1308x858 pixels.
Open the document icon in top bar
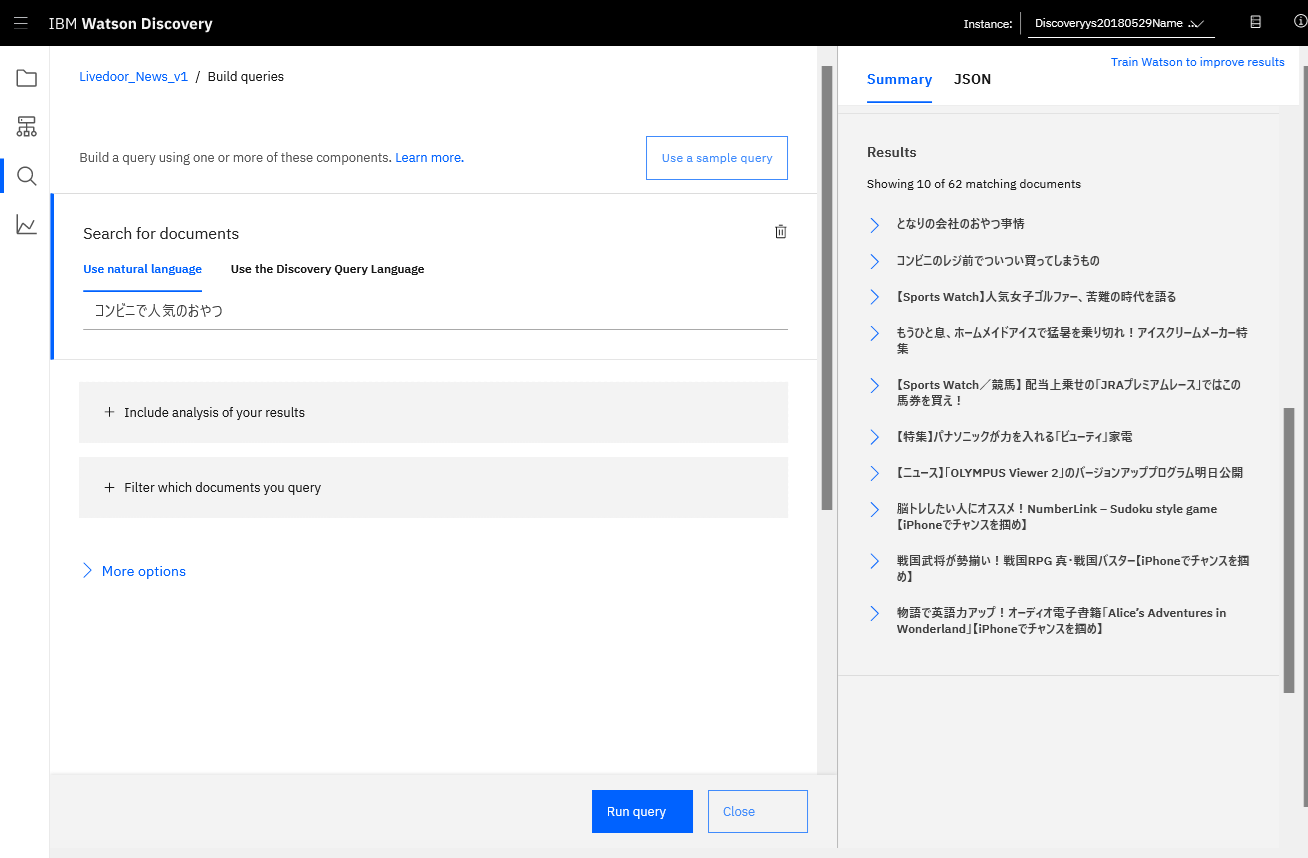tap(1255, 22)
